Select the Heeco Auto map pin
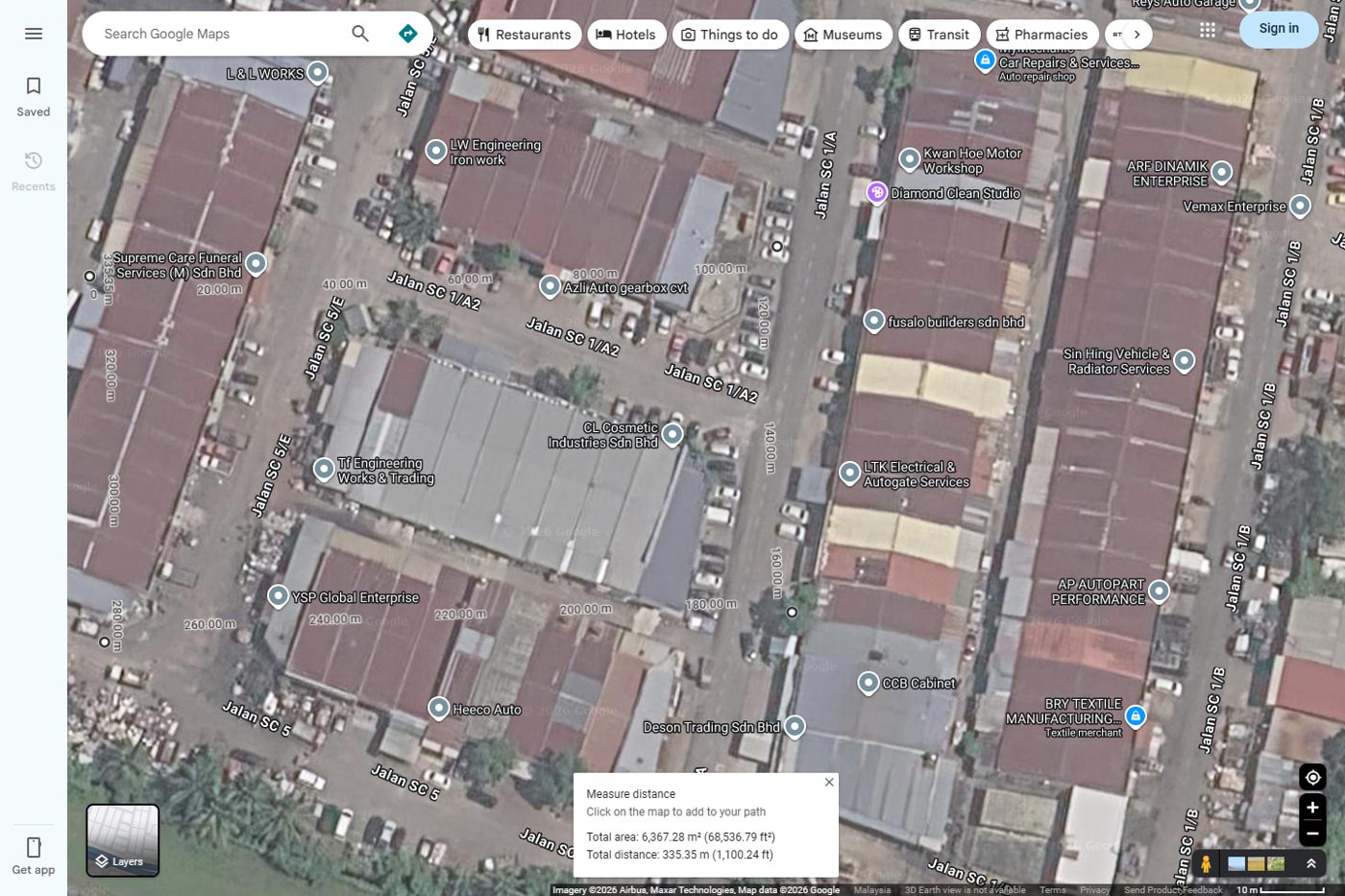Image resolution: width=1345 pixels, height=896 pixels. click(x=439, y=708)
